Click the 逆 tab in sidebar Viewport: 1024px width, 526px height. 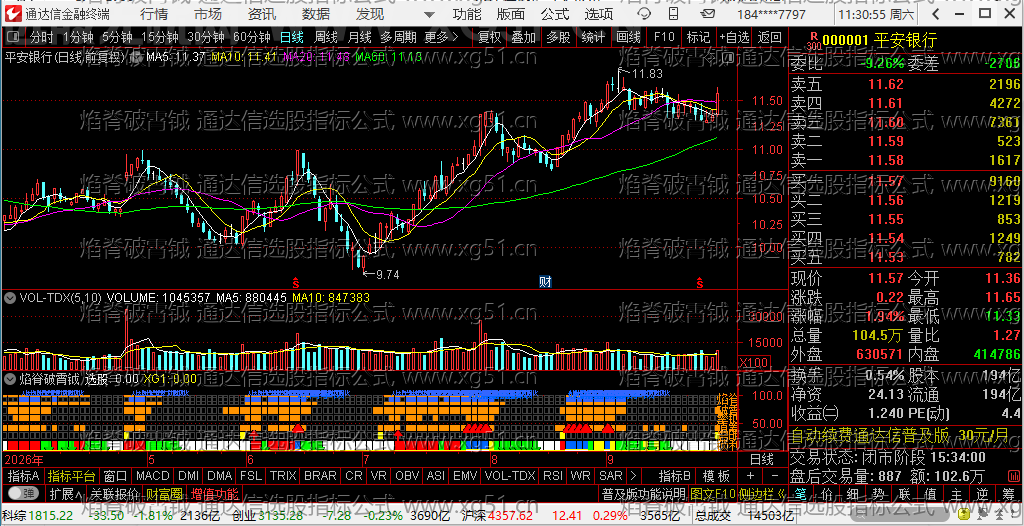[x=982, y=493]
